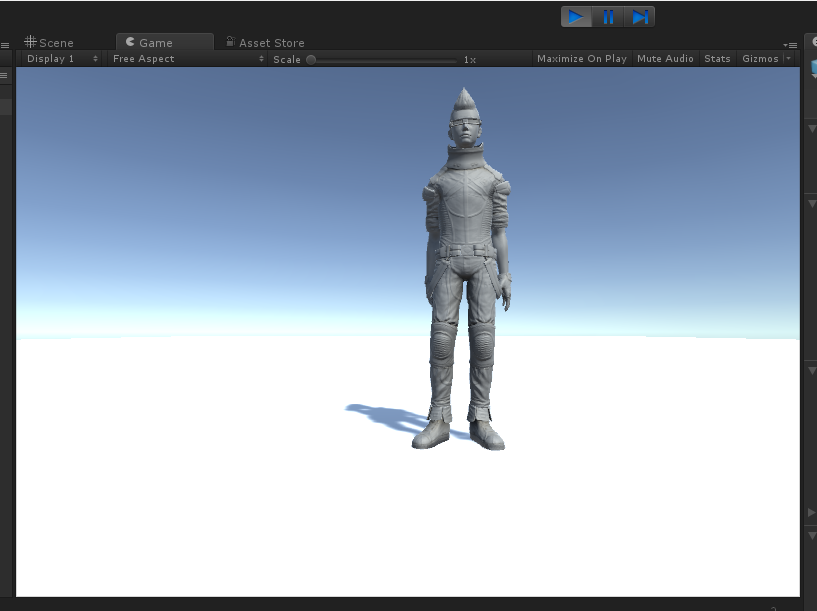Click the Scale slider handle
This screenshot has height=611, width=817.
(x=311, y=59)
